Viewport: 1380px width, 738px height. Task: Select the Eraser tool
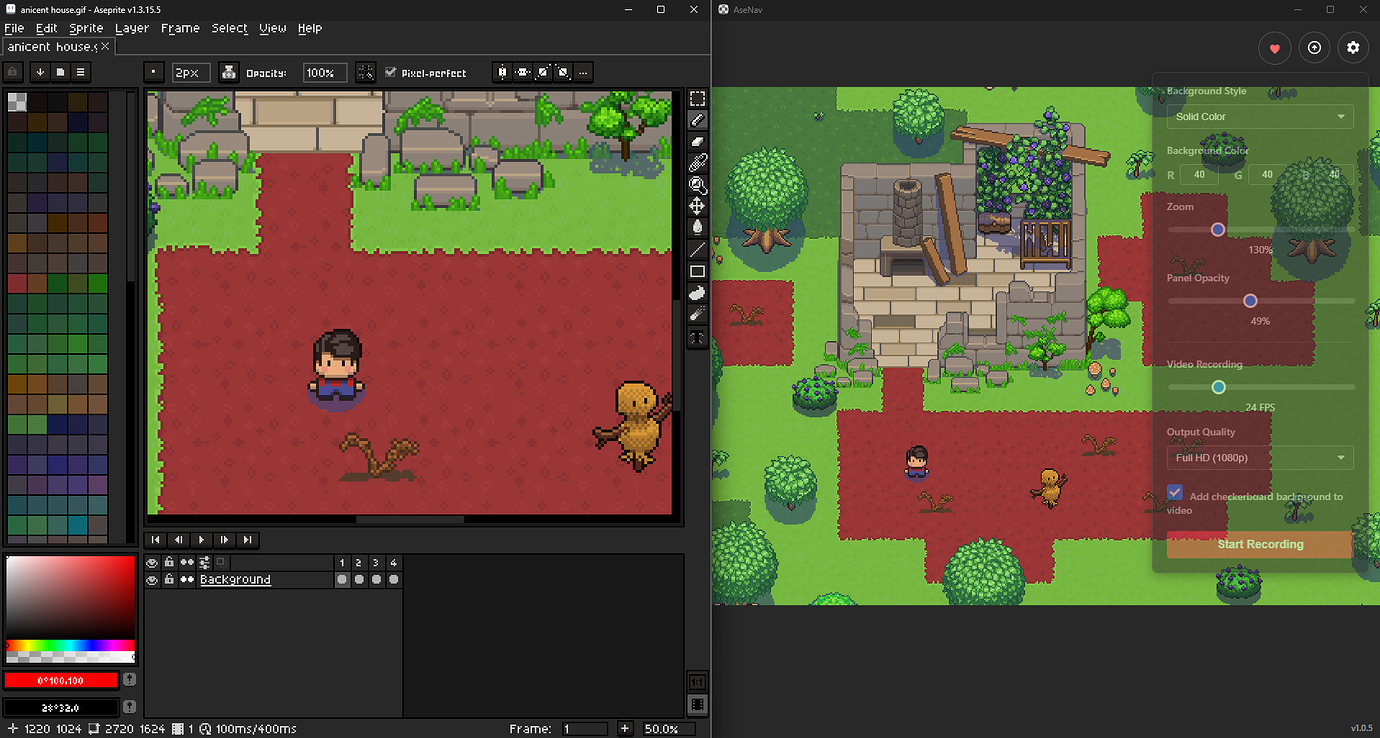(697, 141)
